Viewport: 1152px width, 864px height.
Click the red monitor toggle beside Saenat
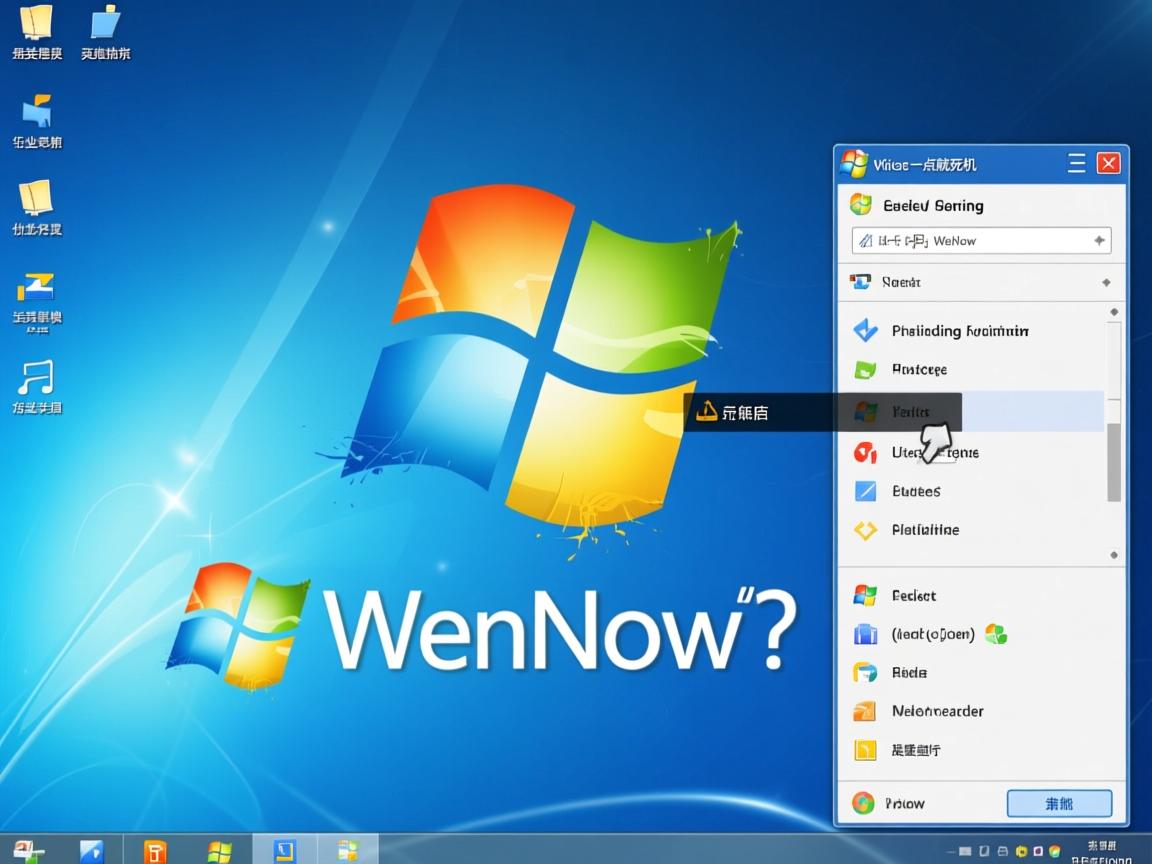(859, 282)
